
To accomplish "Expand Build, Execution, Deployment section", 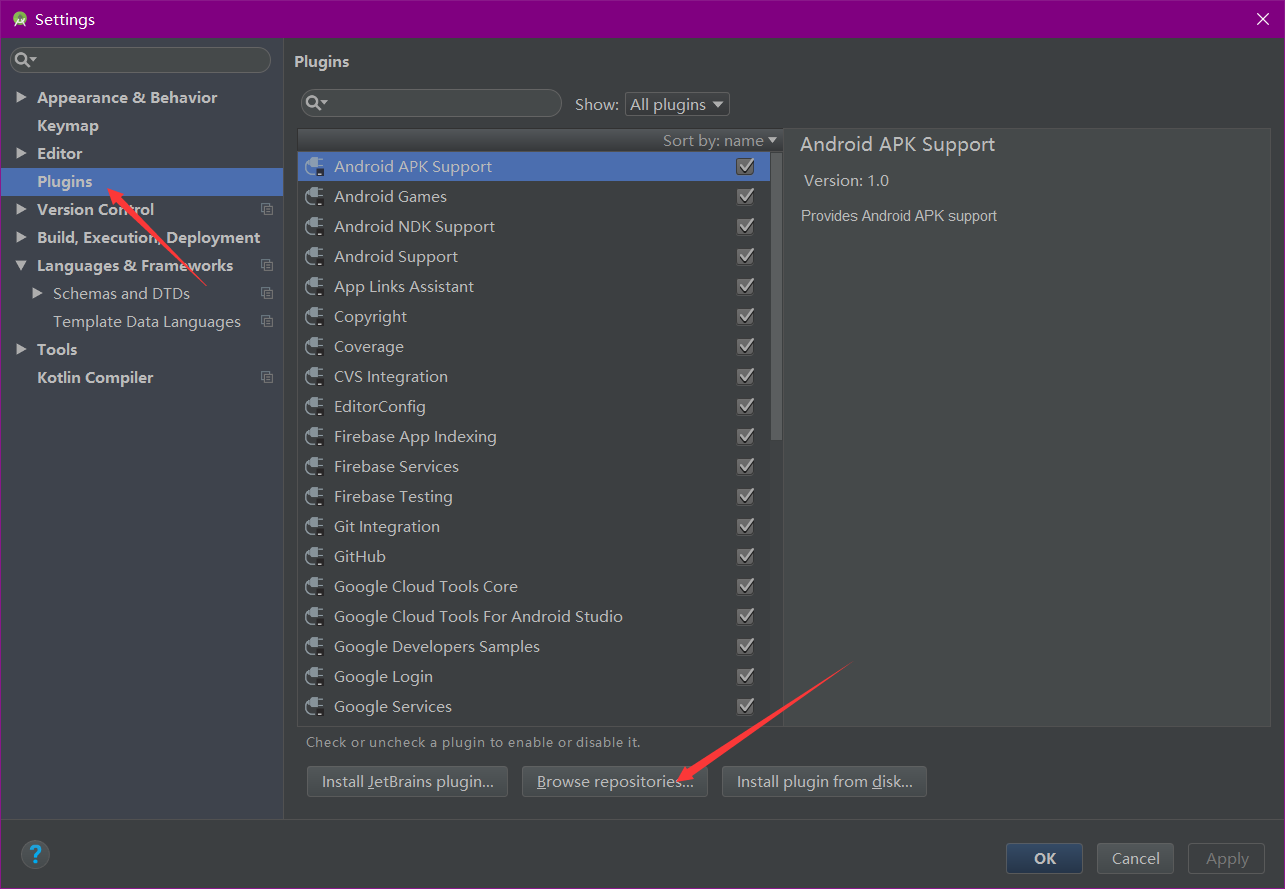I will [x=21, y=237].
